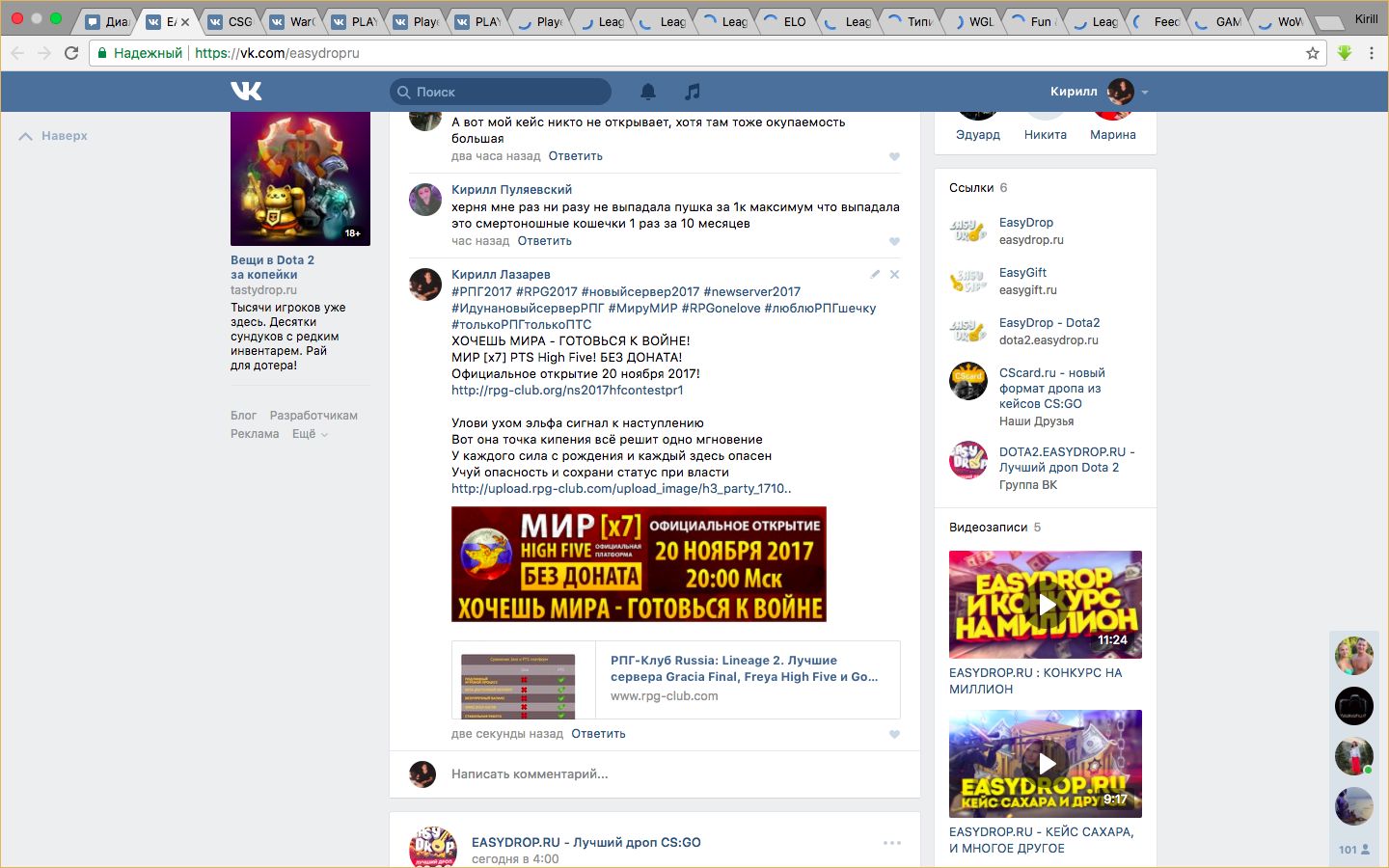Open the upload.rpg-club.com image link
The width and height of the screenshot is (1389, 868).
click(621, 489)
